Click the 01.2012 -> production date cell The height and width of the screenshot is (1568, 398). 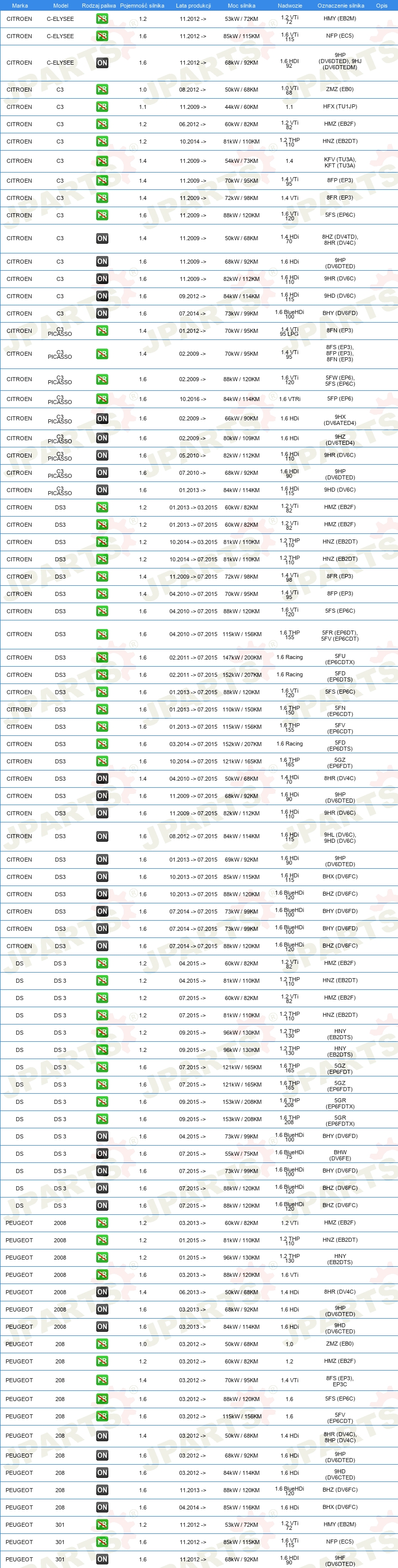(192, 331)
